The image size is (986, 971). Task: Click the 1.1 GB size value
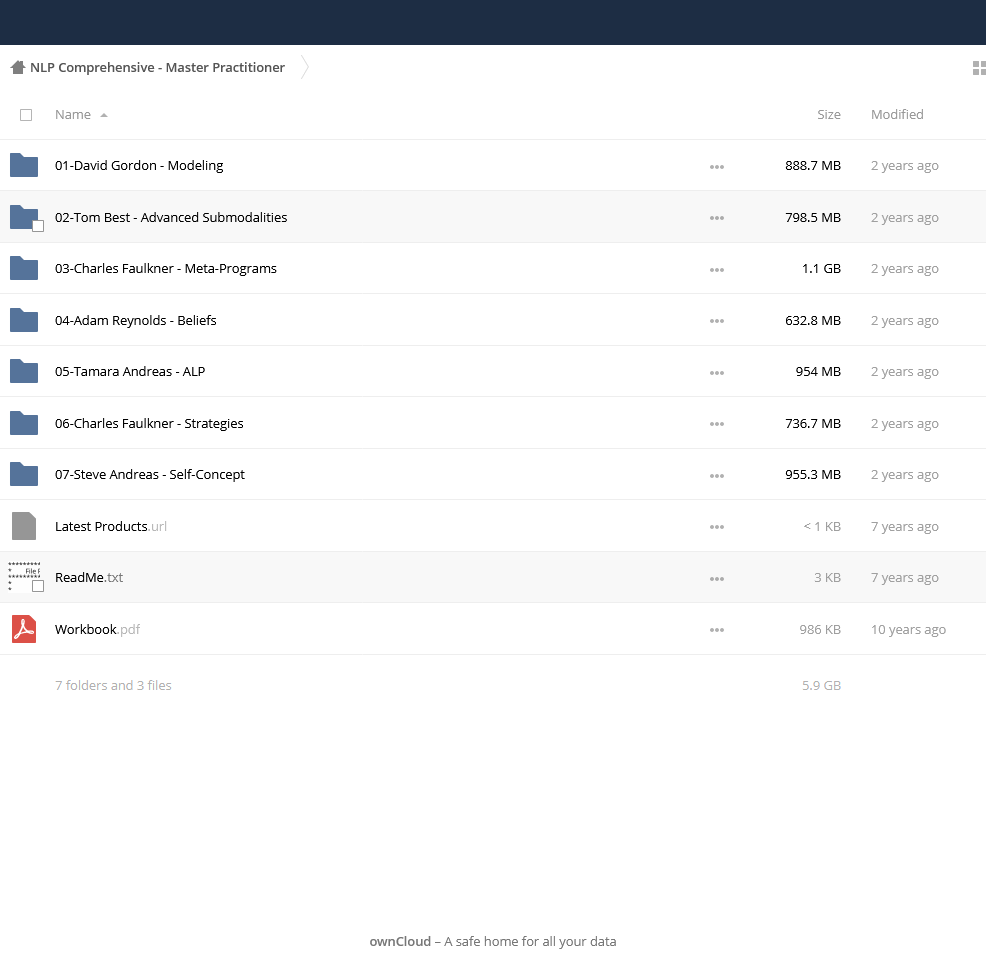[x=821, y=269]
